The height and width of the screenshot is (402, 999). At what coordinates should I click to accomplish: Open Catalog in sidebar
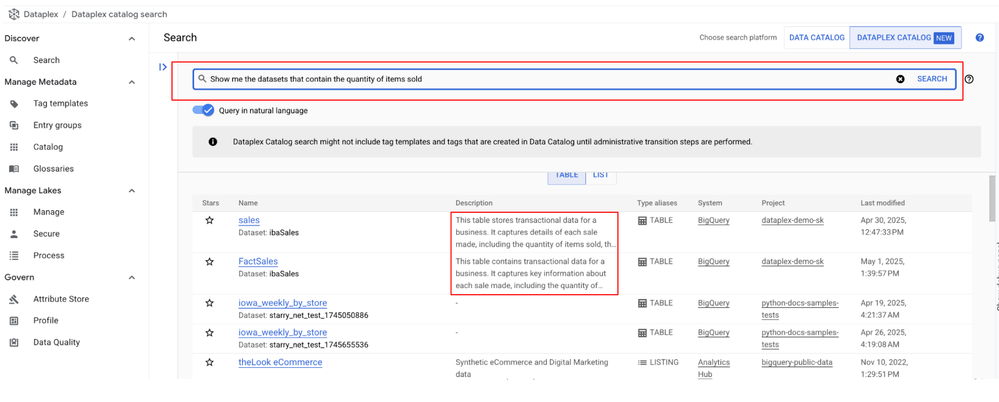click(48, 147)
